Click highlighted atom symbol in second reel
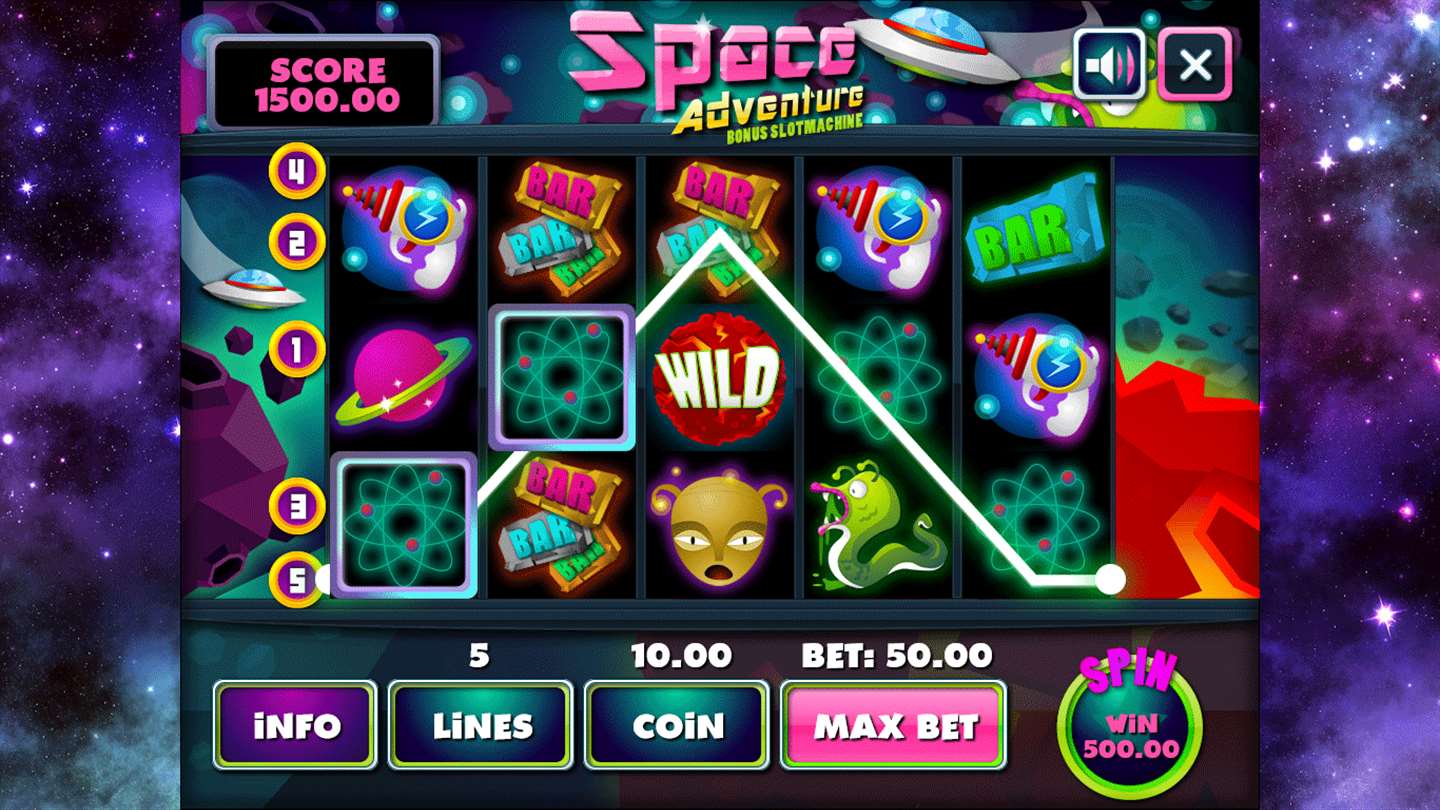Screen dimensions: 1440x810 562,377
